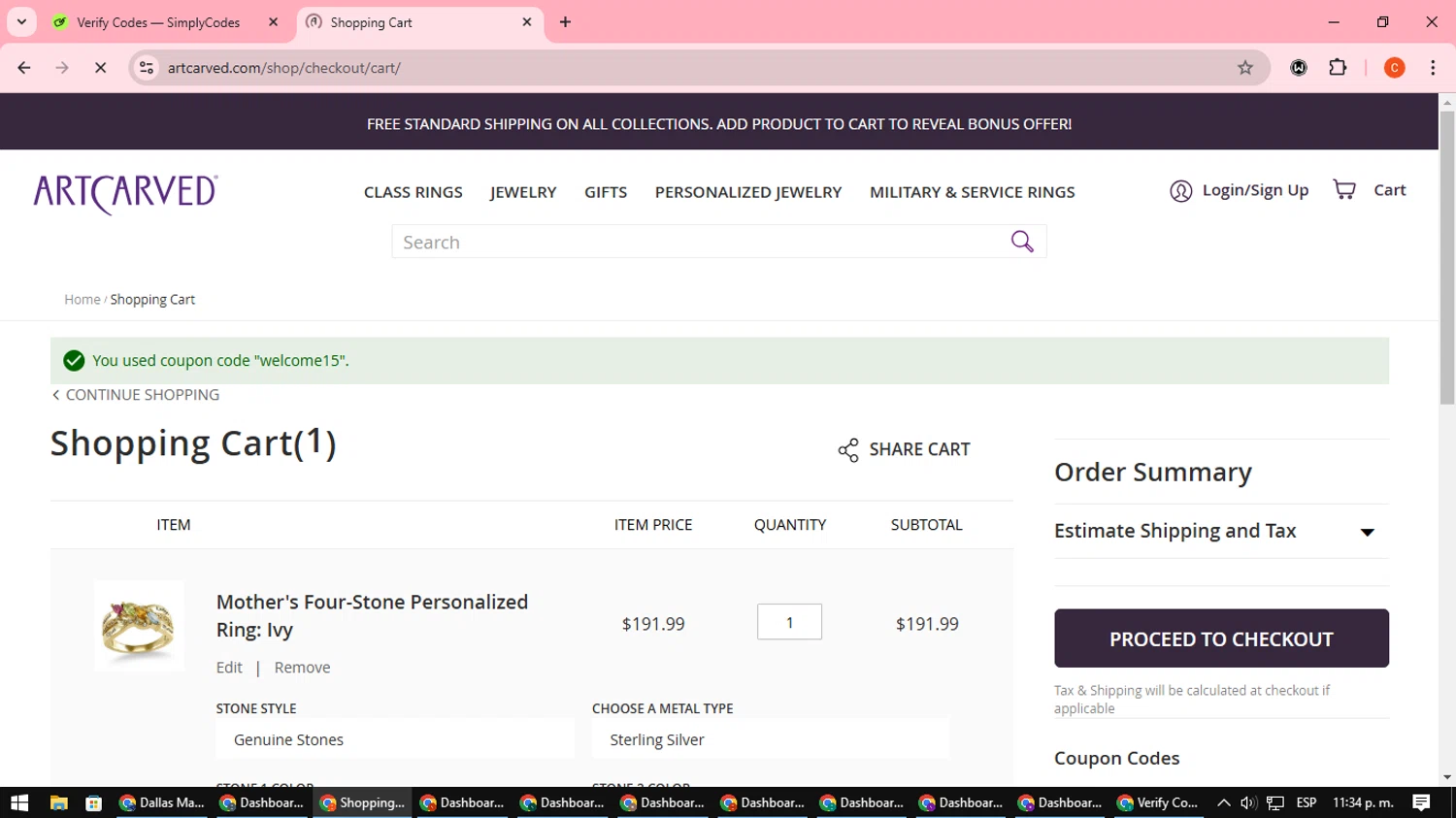Open Microsoft Store taskbar icon

point(93,802)
